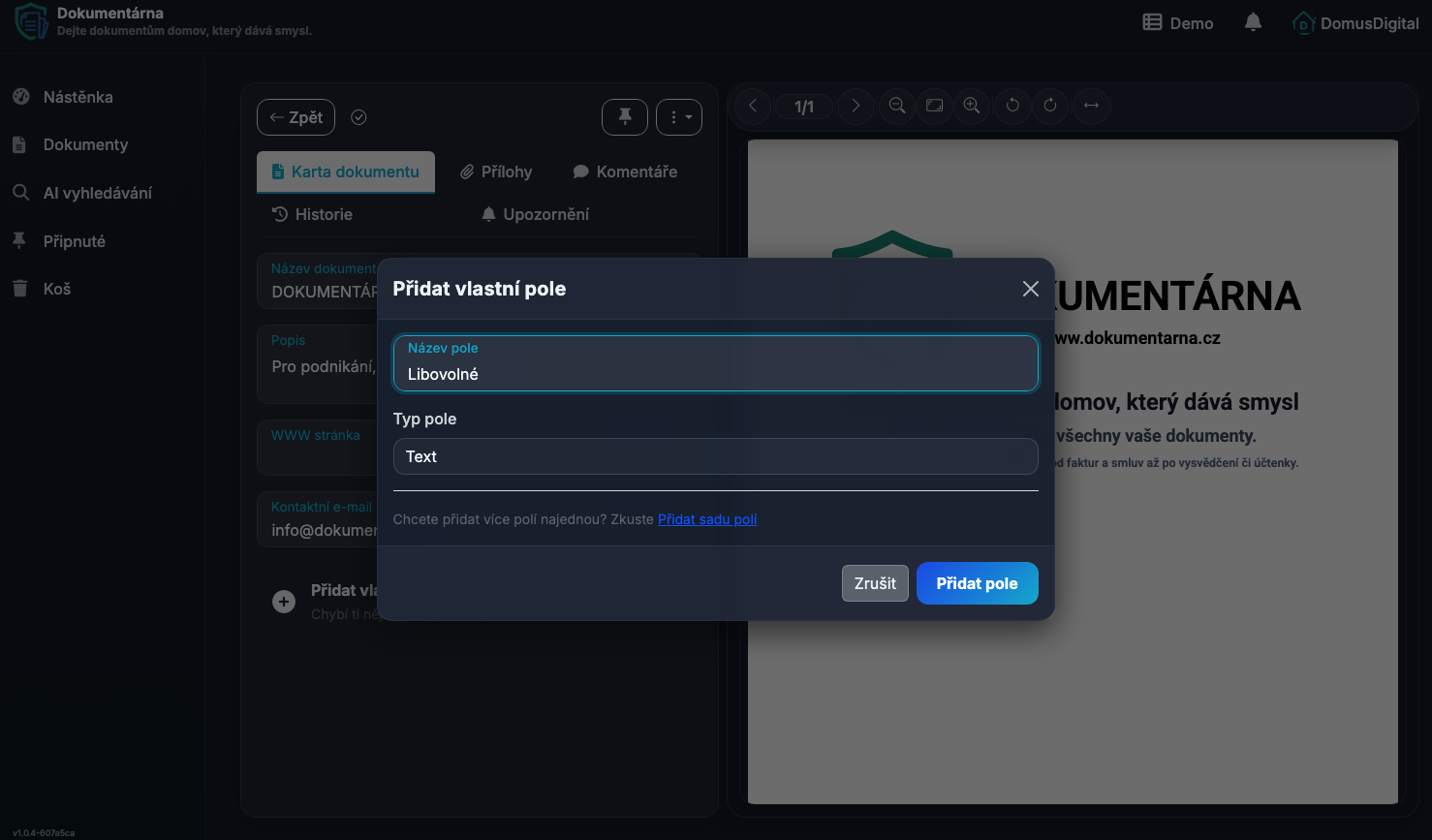The height and width of the screenshot is (840, 1432).
Task: Go to AI vyhledávání in sidebar
Action: coord(97,193)
